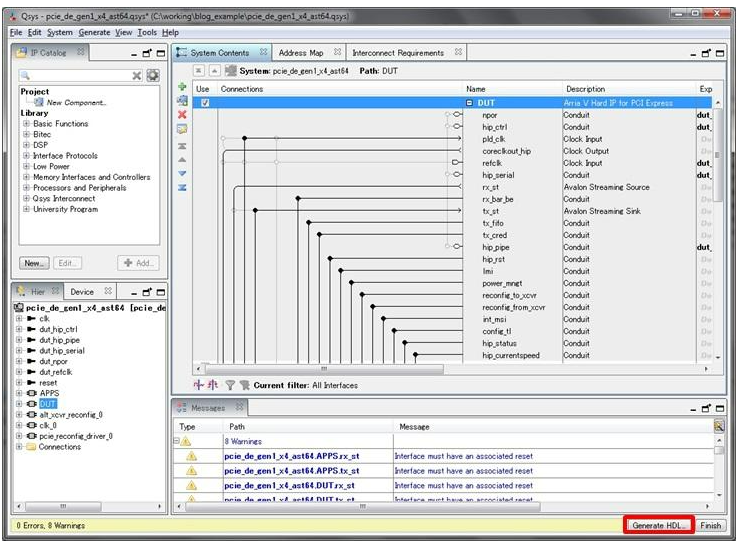Click the Finish button
The width and height of the screenshot is (739, 544).
coord(710,525)
